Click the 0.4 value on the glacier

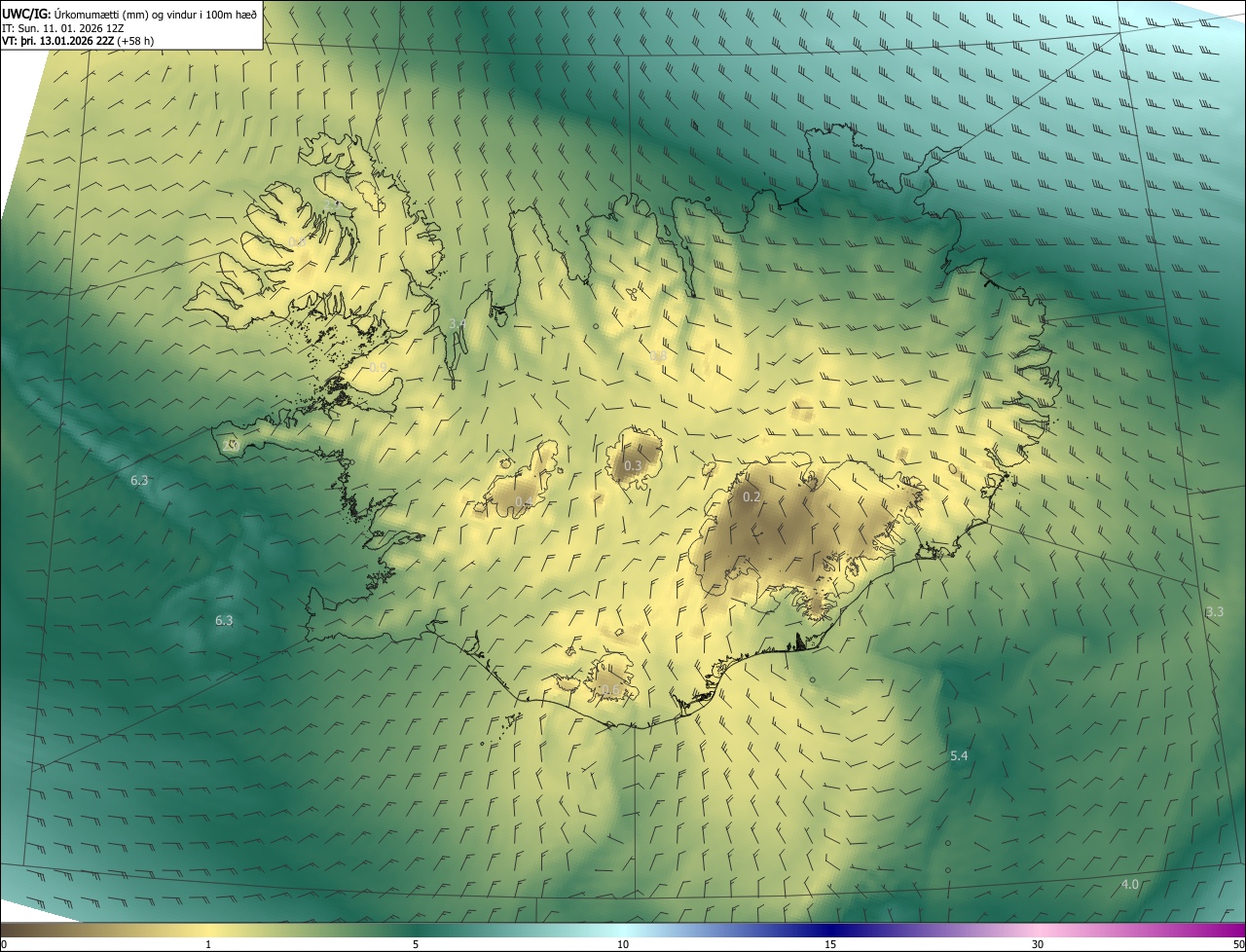point(524,502)
